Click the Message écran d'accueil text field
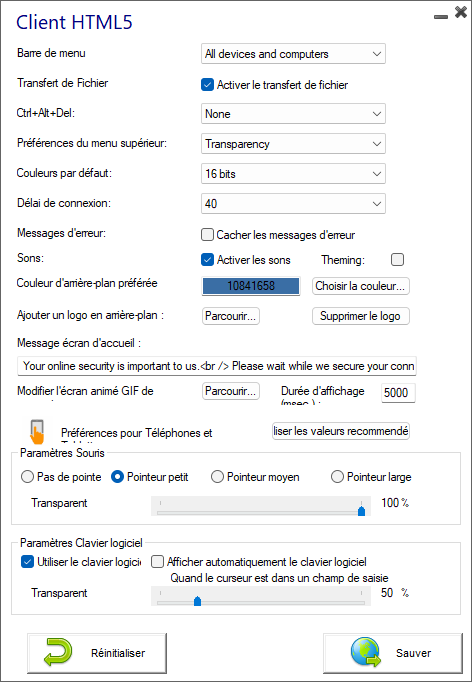This screenshot has height=682, width=472. [x=217, y=366]
